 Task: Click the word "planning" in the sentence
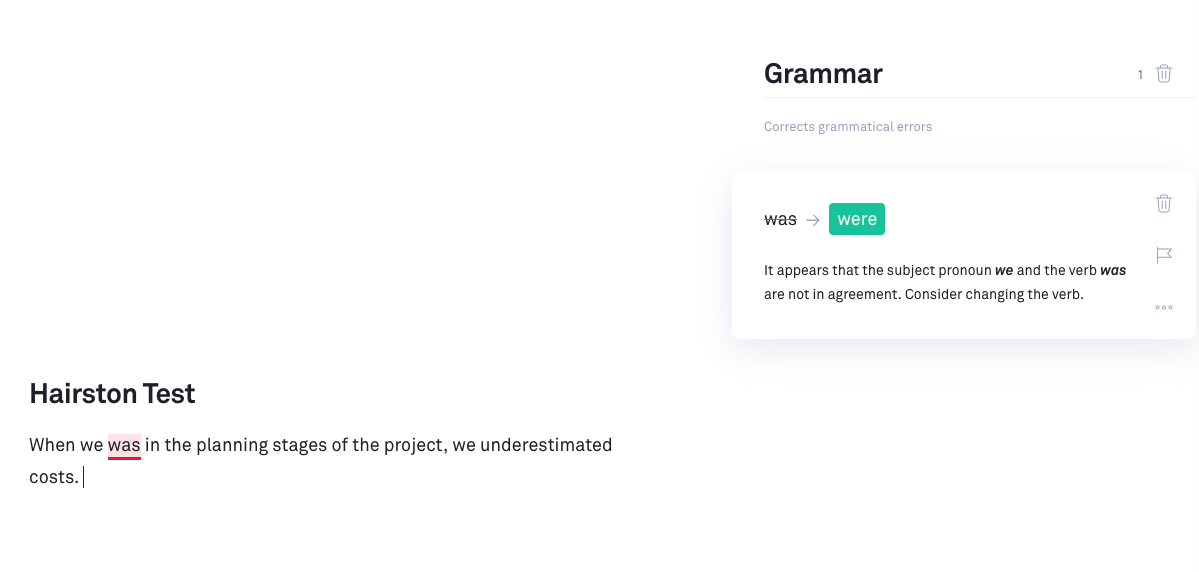pyautogui.click(x=230, y=445)
